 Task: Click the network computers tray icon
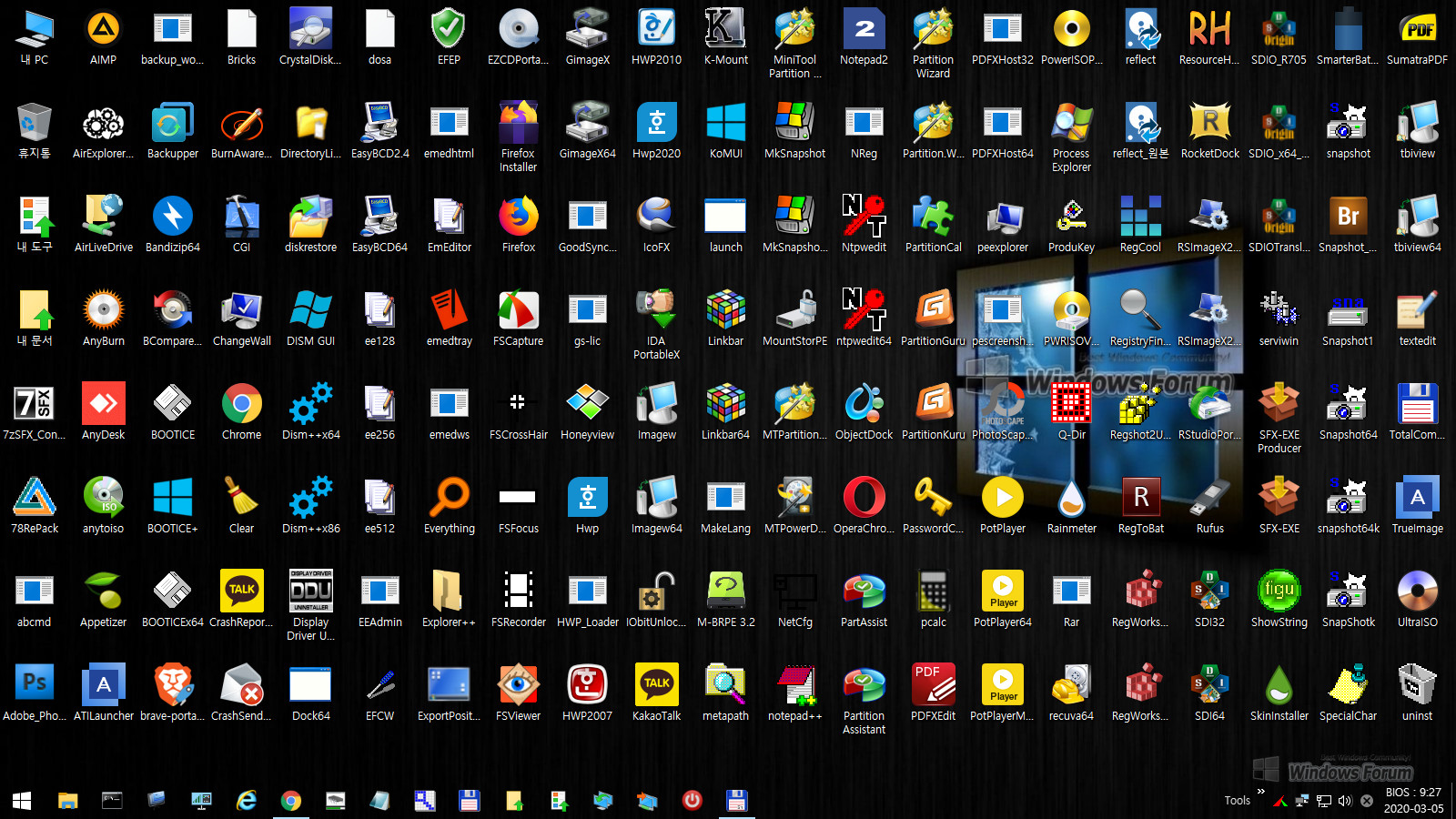click(1302, 801)
